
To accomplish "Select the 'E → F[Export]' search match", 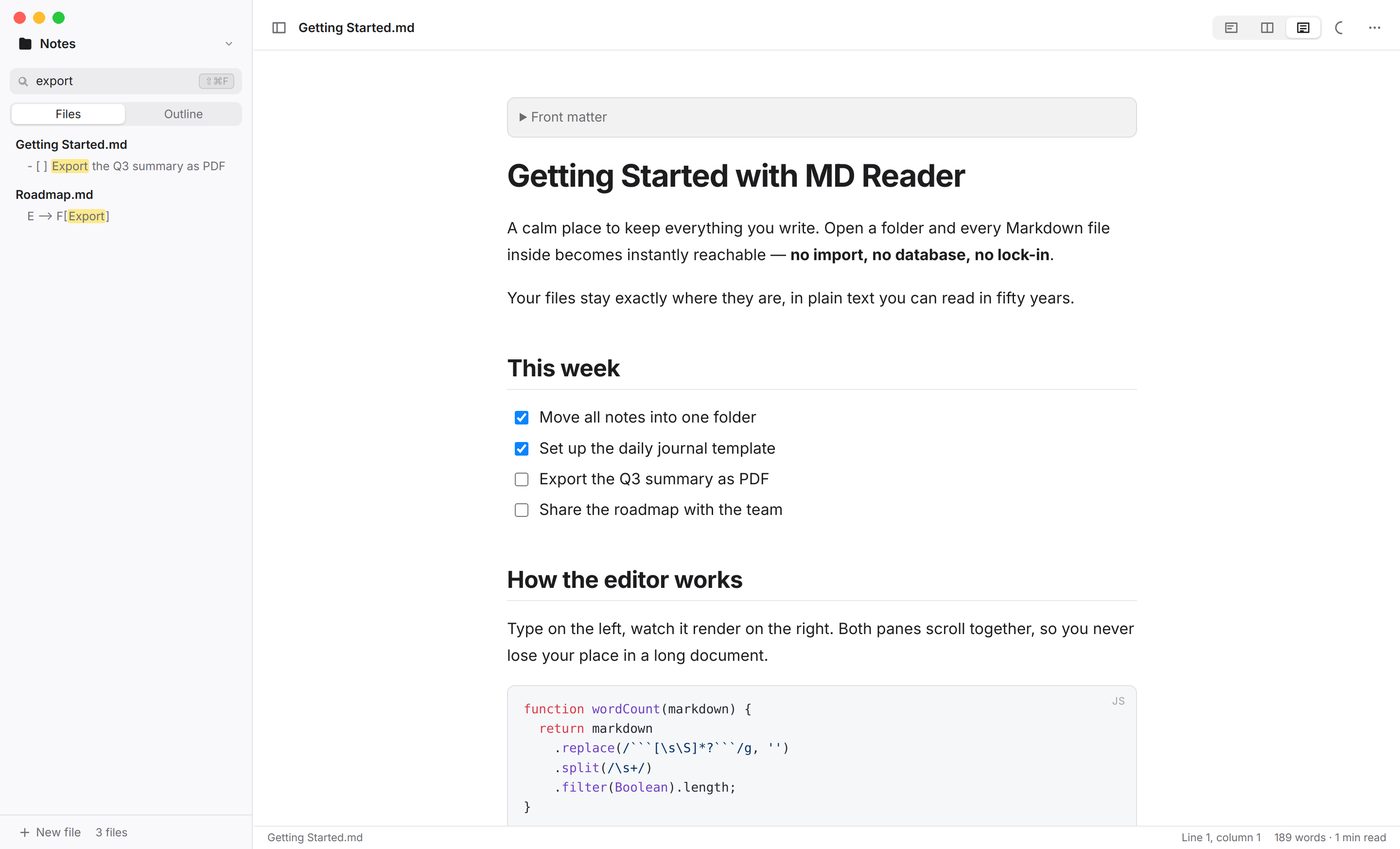I will pos(68,216).
